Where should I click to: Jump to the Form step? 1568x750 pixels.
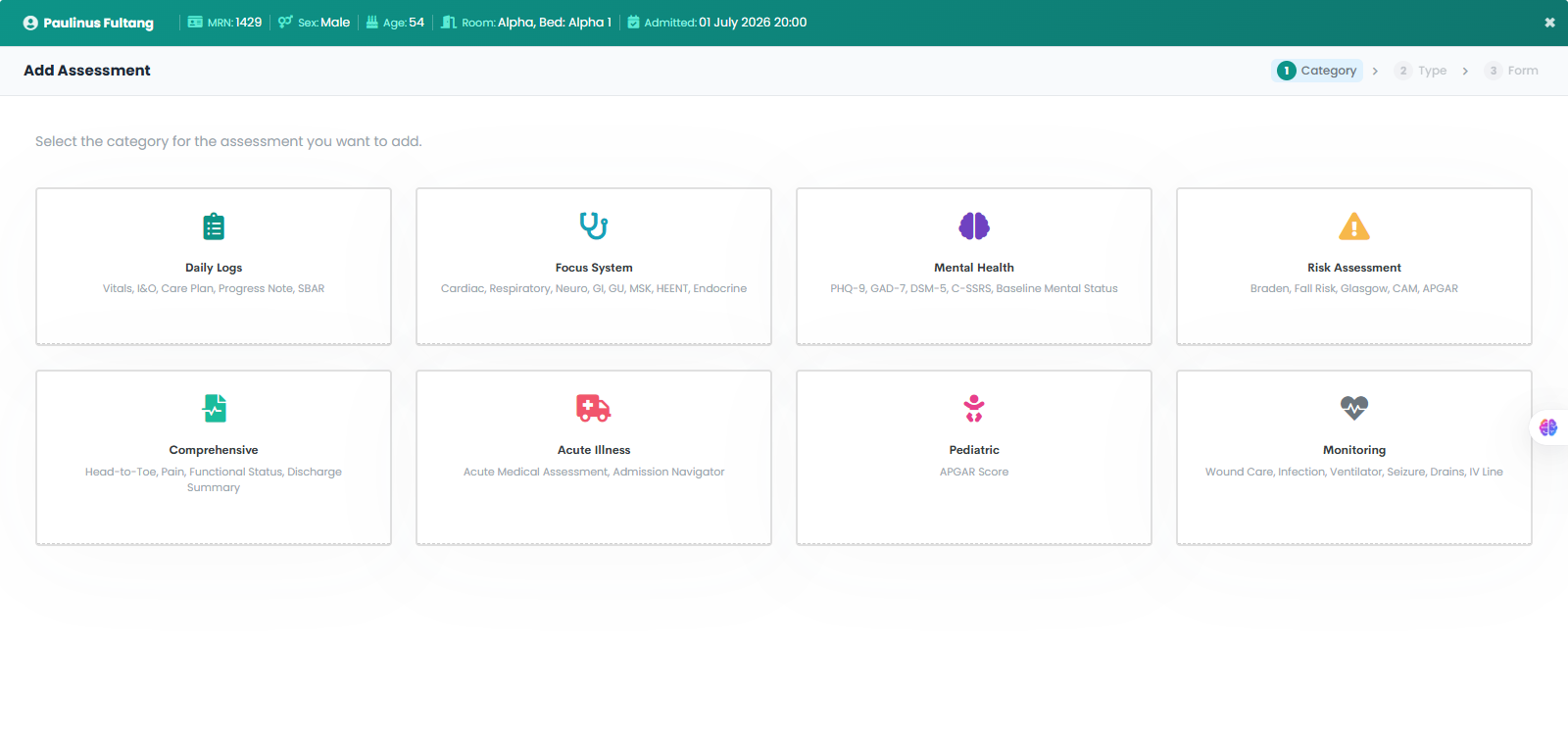[x=1511, y=71]
